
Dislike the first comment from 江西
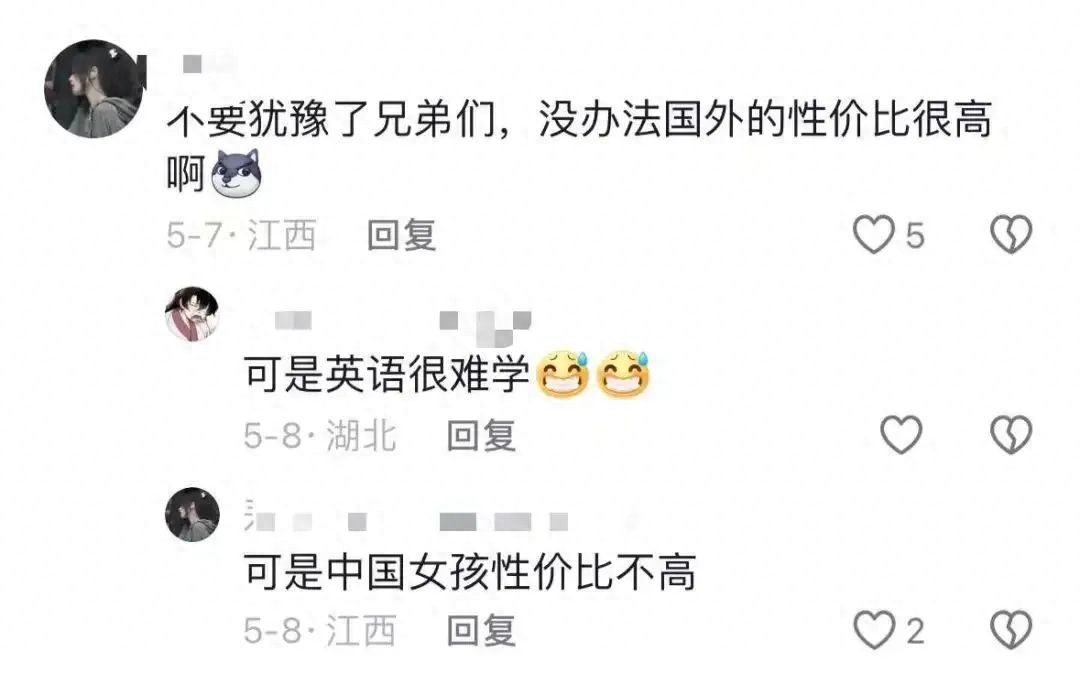[1011, 234]
